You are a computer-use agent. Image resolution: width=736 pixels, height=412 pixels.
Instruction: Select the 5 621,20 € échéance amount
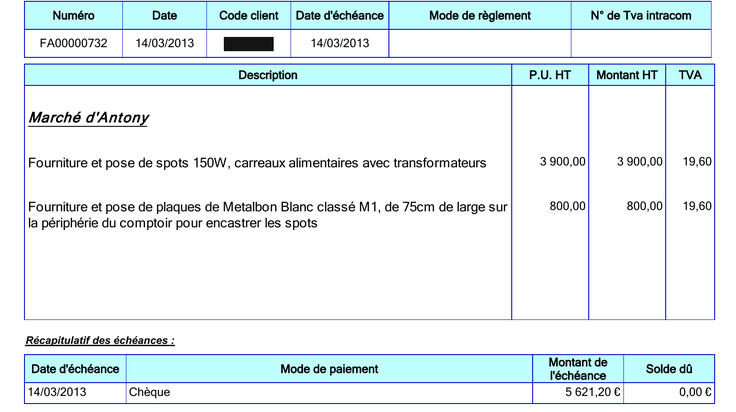click(x=592, y=392)
